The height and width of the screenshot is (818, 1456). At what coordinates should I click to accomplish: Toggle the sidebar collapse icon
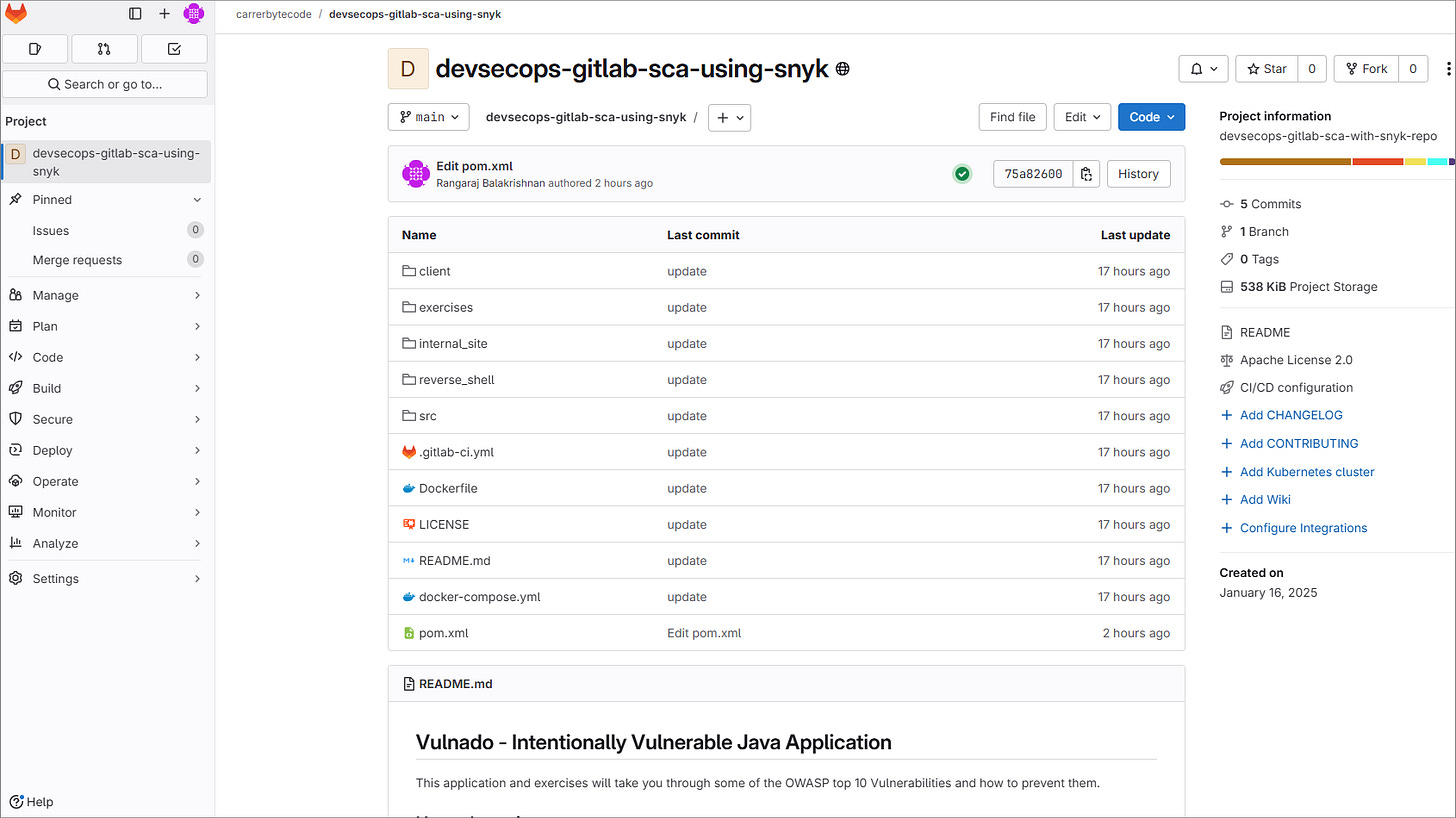(136, 14)
